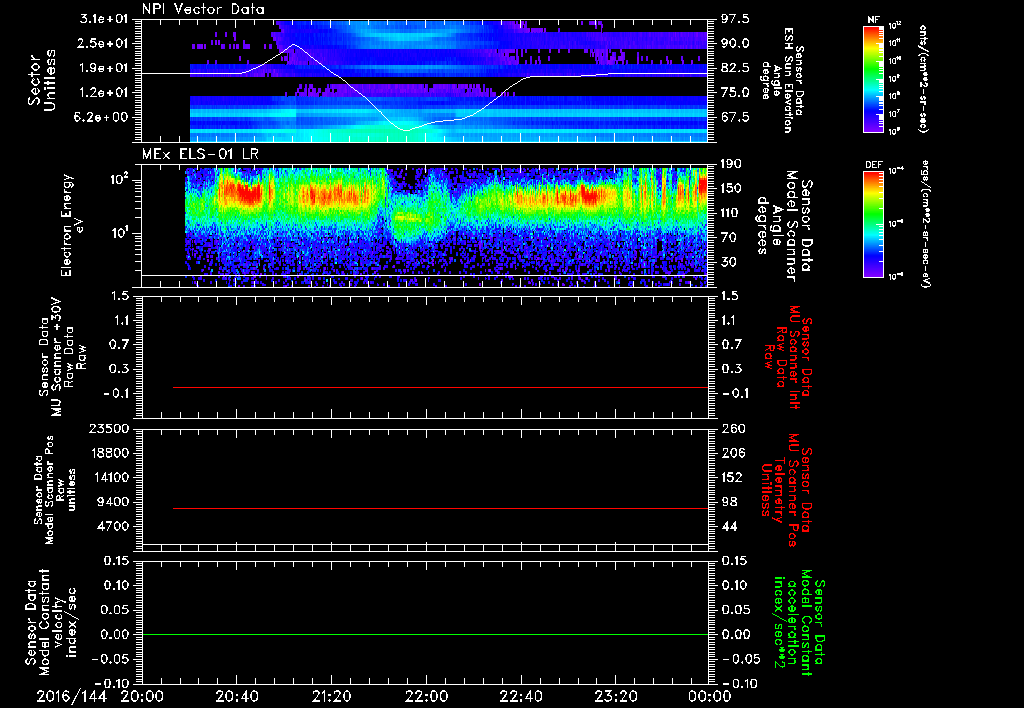Viewport: 1024px width, 708px height.
Task: Click the "DEF" color bar heading
Action: click(873, 165)
